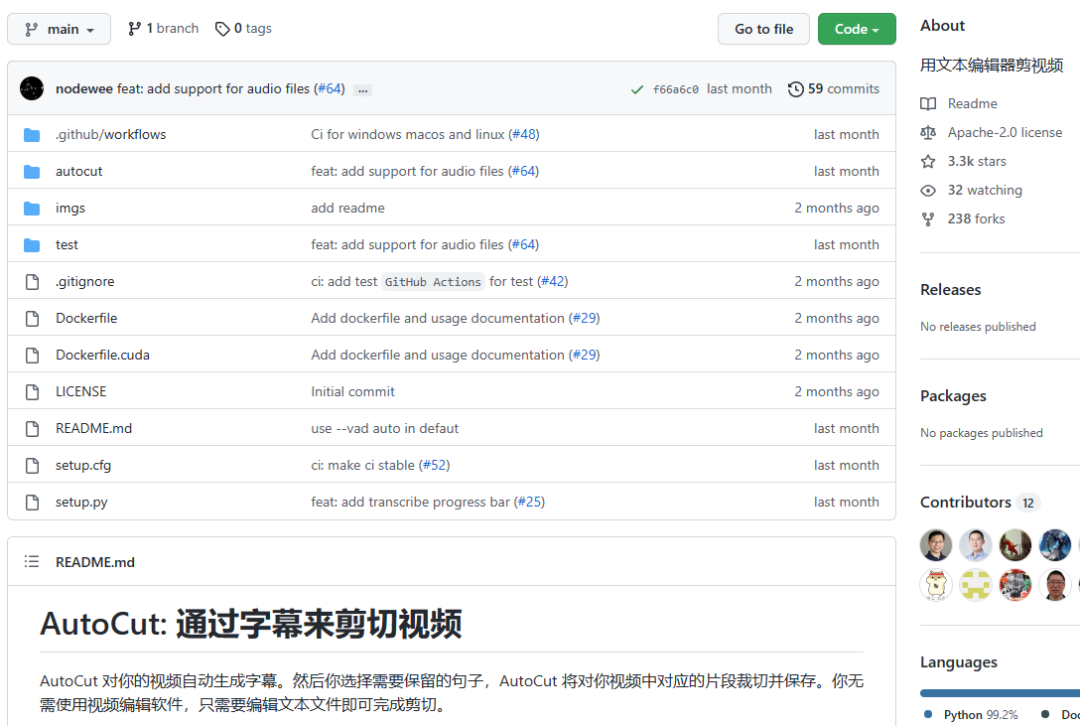
Task: Open pull request #64 link in commit header
Action: point(329,89)
